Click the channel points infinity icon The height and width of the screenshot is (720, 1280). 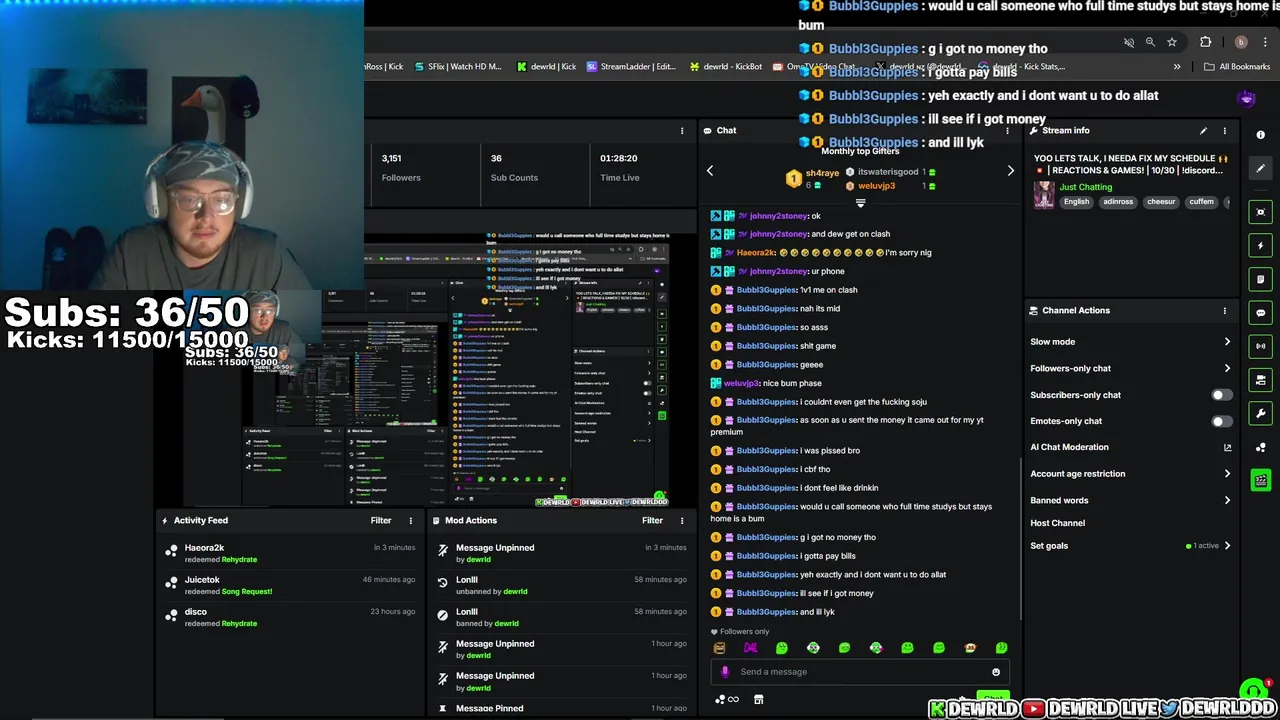tap(728, 699)
